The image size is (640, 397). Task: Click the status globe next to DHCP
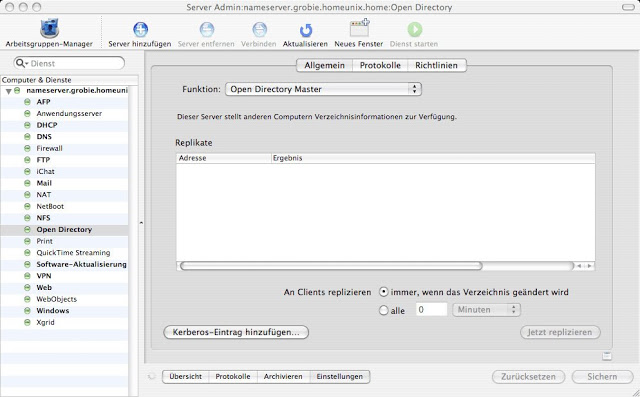tap(27, 125)
